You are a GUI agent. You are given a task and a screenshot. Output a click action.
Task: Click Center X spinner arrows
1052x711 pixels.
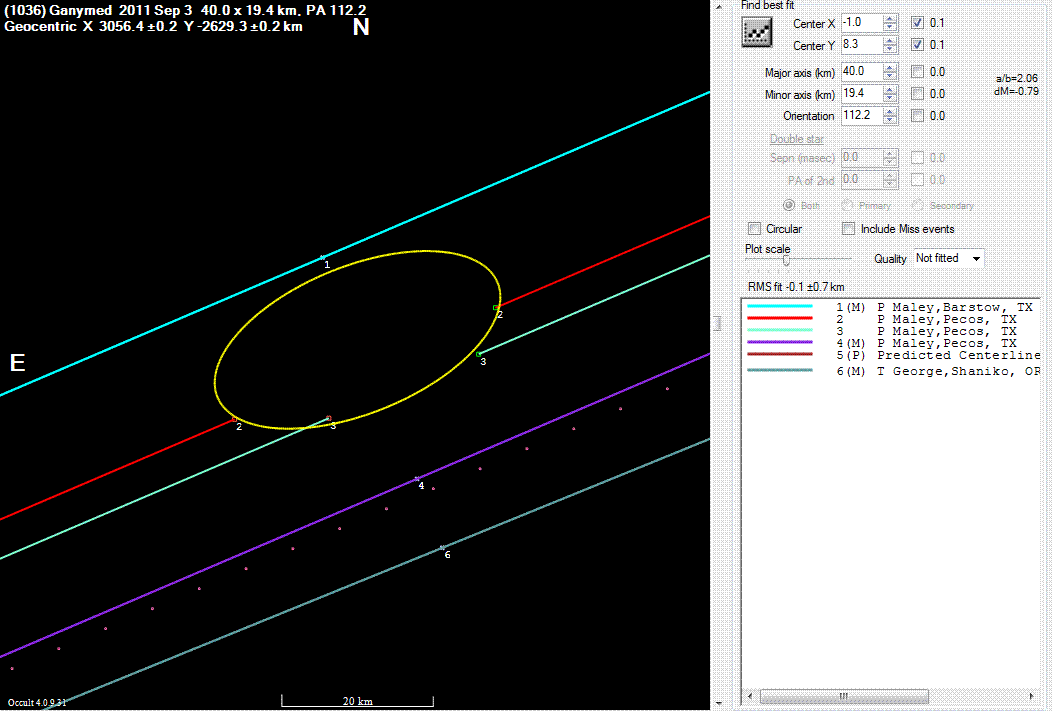[x=891, y=23]
